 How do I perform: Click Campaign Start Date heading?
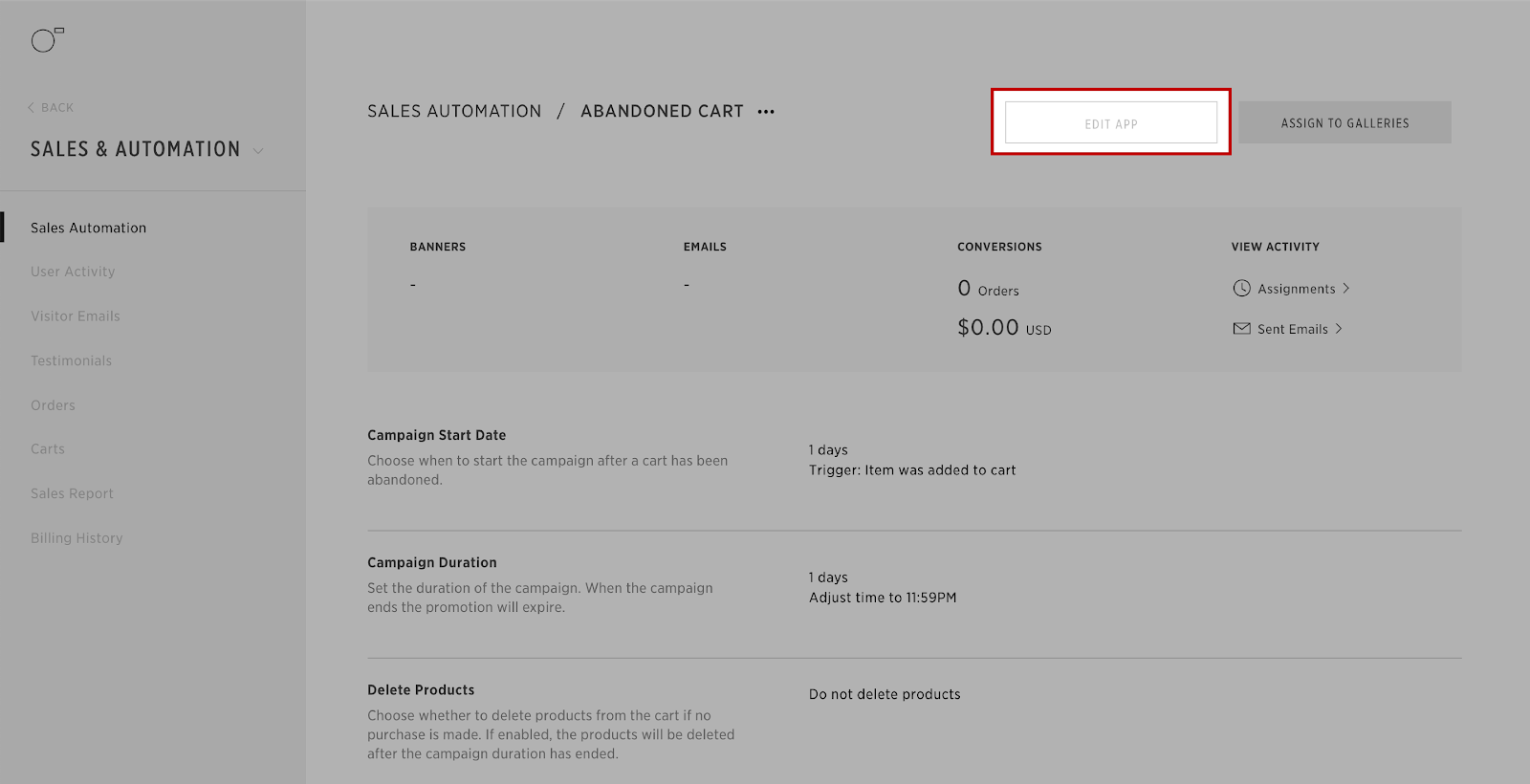[436, 435]
